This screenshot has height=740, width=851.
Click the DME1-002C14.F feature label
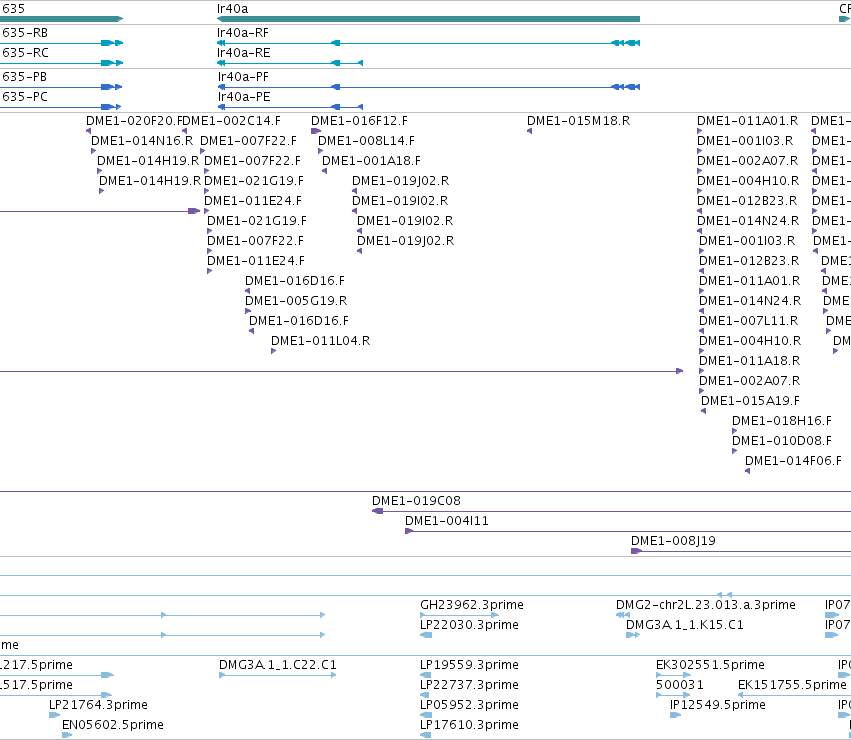[x=231, y=121]
